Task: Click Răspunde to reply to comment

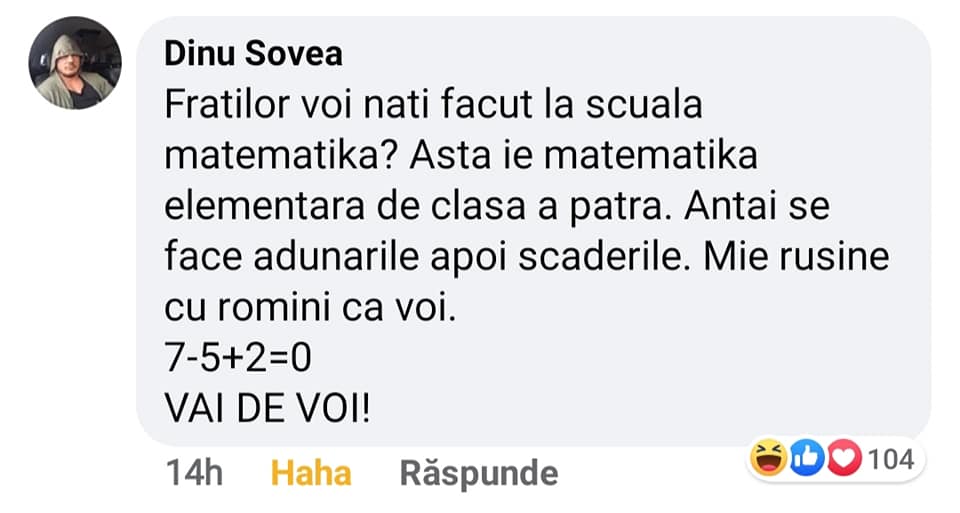Action: point(478,472)
